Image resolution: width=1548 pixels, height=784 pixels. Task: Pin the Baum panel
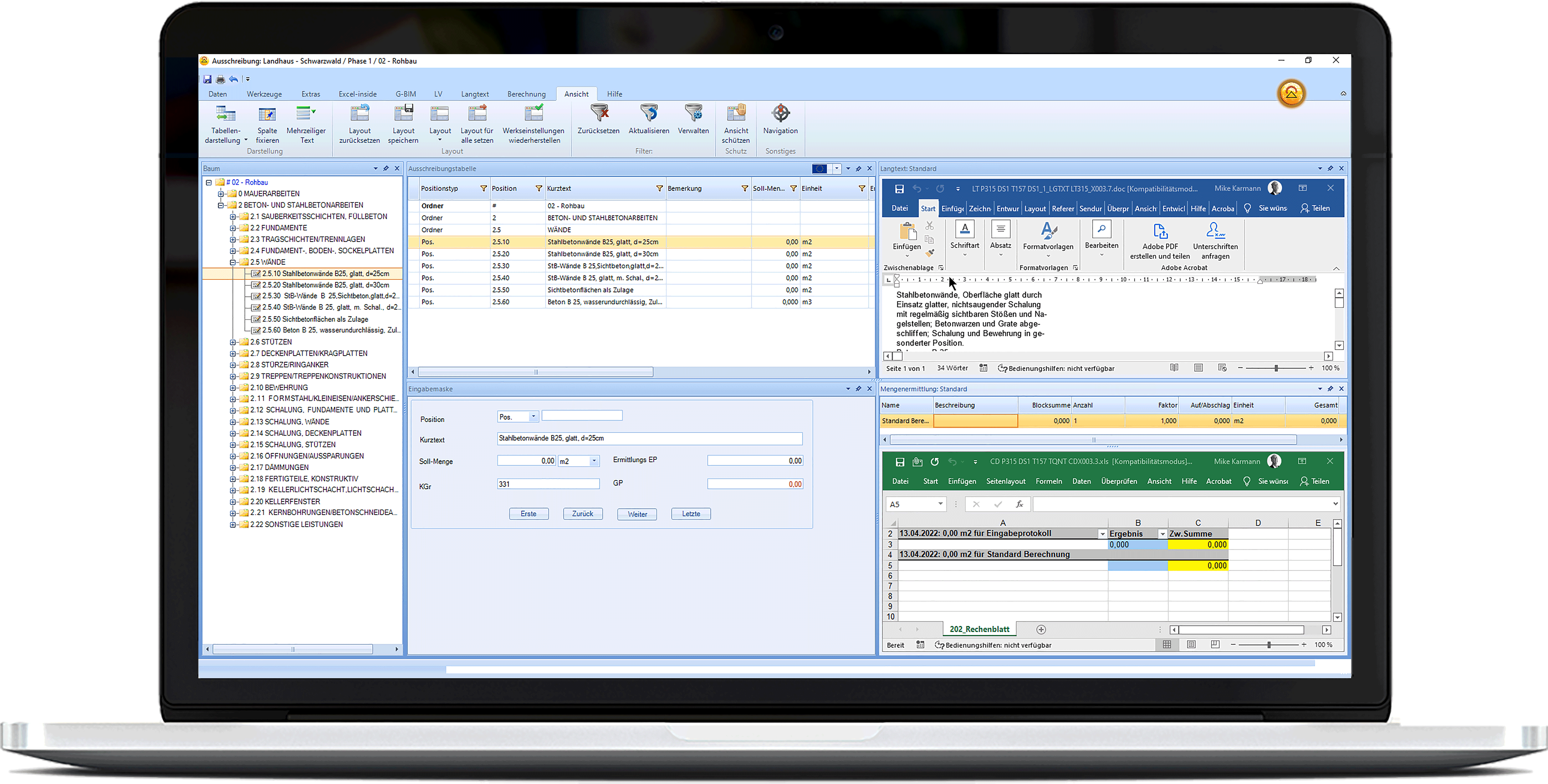[386, 169]
